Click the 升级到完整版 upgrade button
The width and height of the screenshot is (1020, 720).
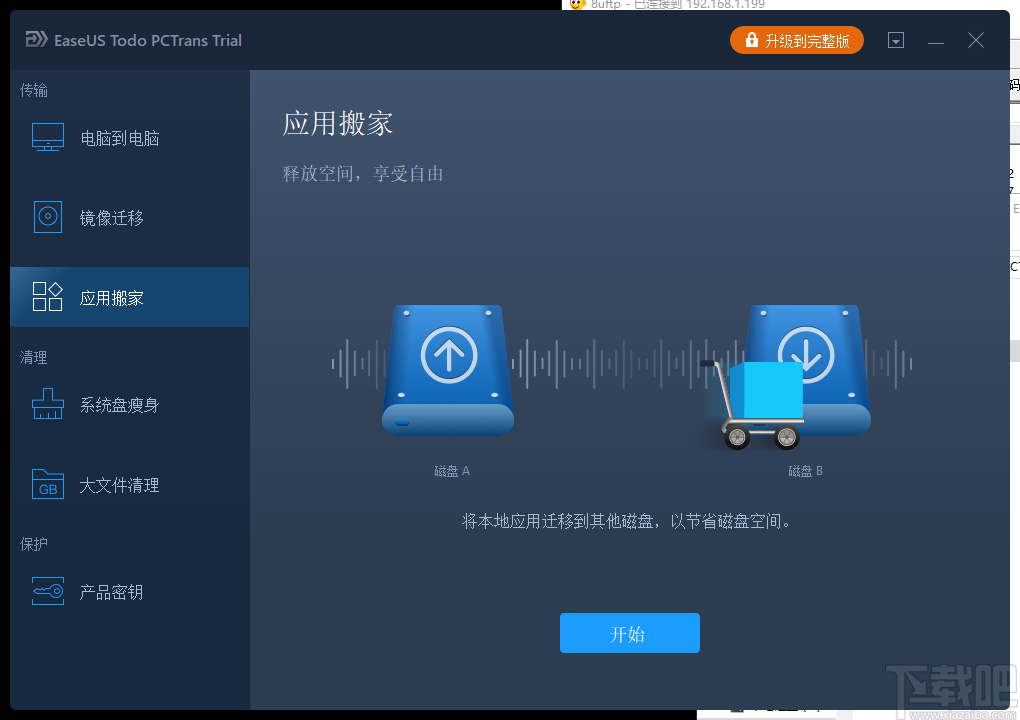[797, 40]
